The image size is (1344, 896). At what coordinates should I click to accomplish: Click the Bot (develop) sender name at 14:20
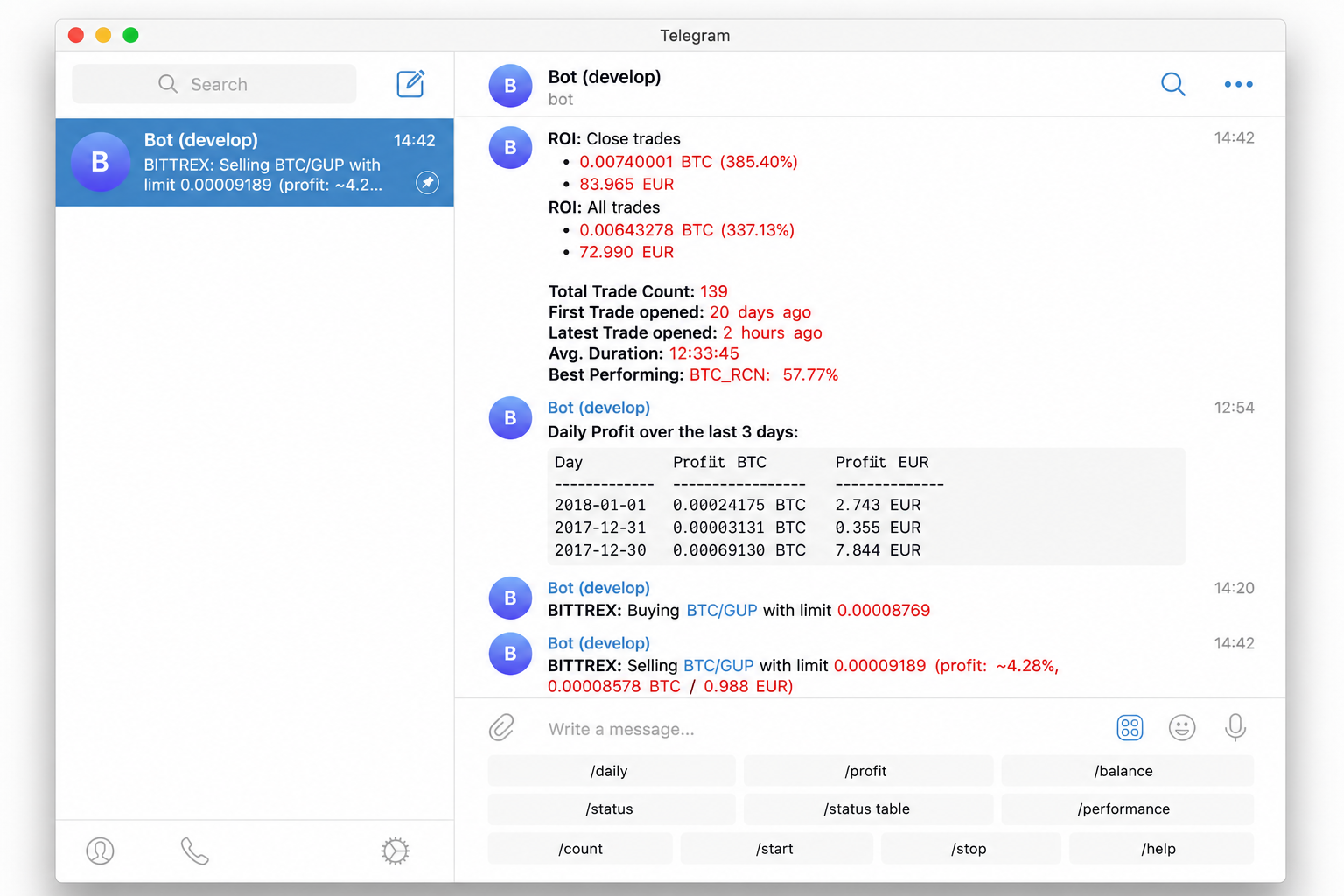pyautogui.click(x=598, y=588)
